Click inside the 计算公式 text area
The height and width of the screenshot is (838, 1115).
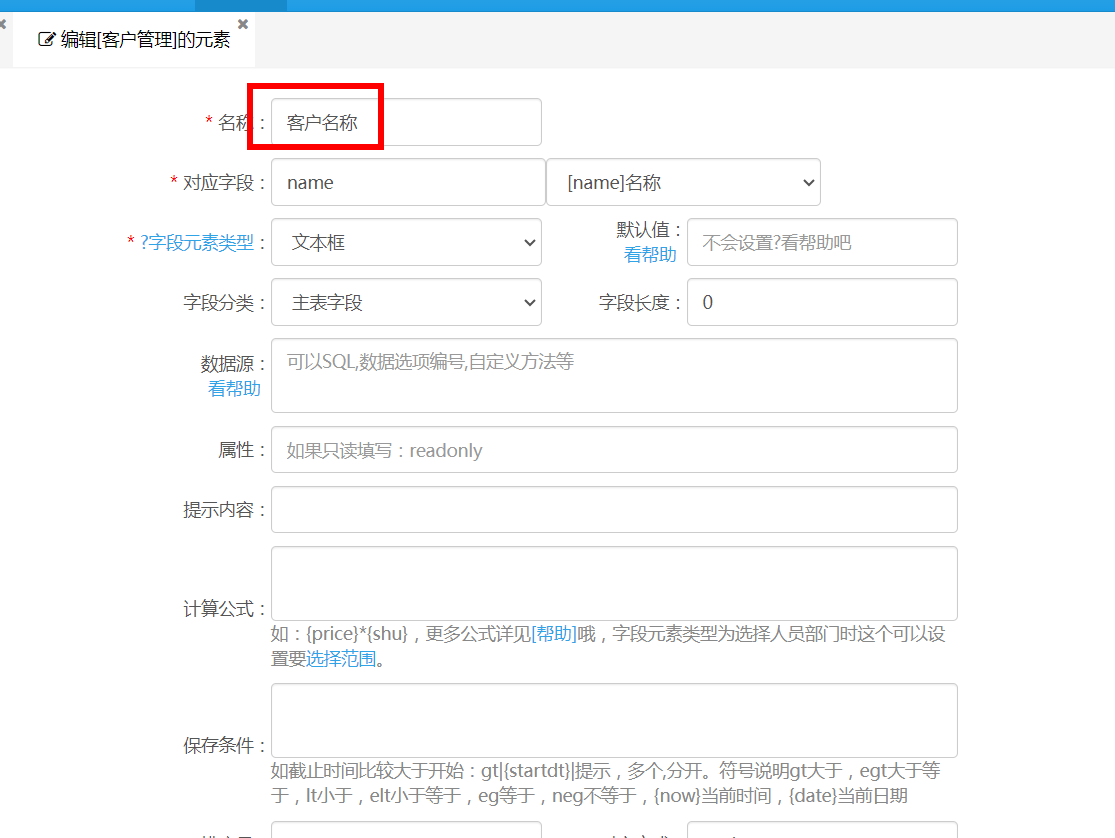[x=614, y=583]
